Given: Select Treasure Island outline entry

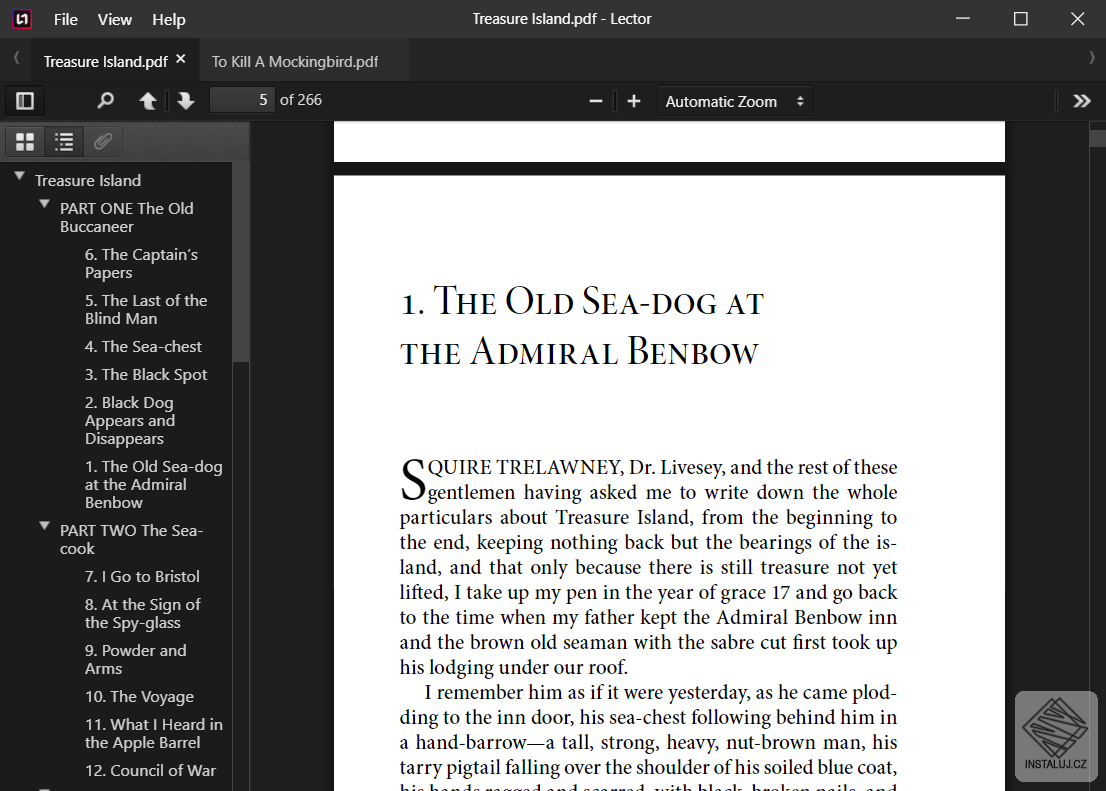Looking at the screenshot, I should tap(88, 181).
